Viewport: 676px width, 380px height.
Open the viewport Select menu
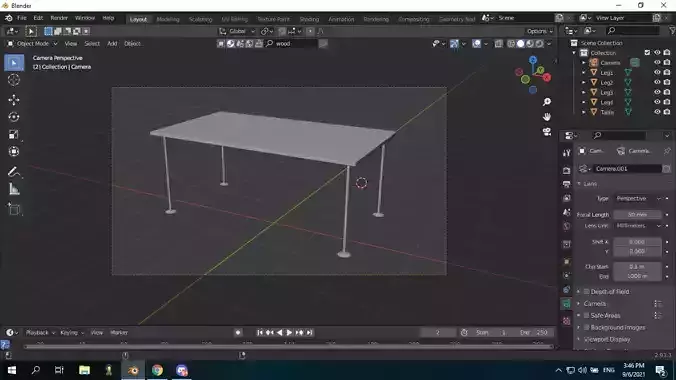tap(92, 44)
